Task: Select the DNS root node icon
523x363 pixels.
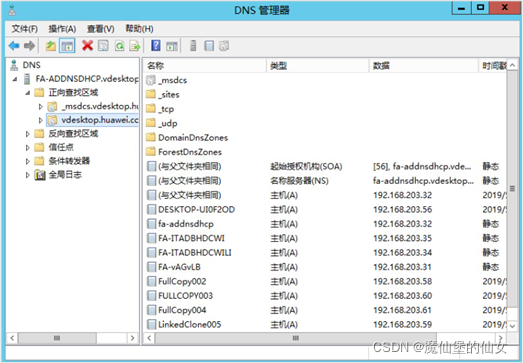Action: [14, 65]
